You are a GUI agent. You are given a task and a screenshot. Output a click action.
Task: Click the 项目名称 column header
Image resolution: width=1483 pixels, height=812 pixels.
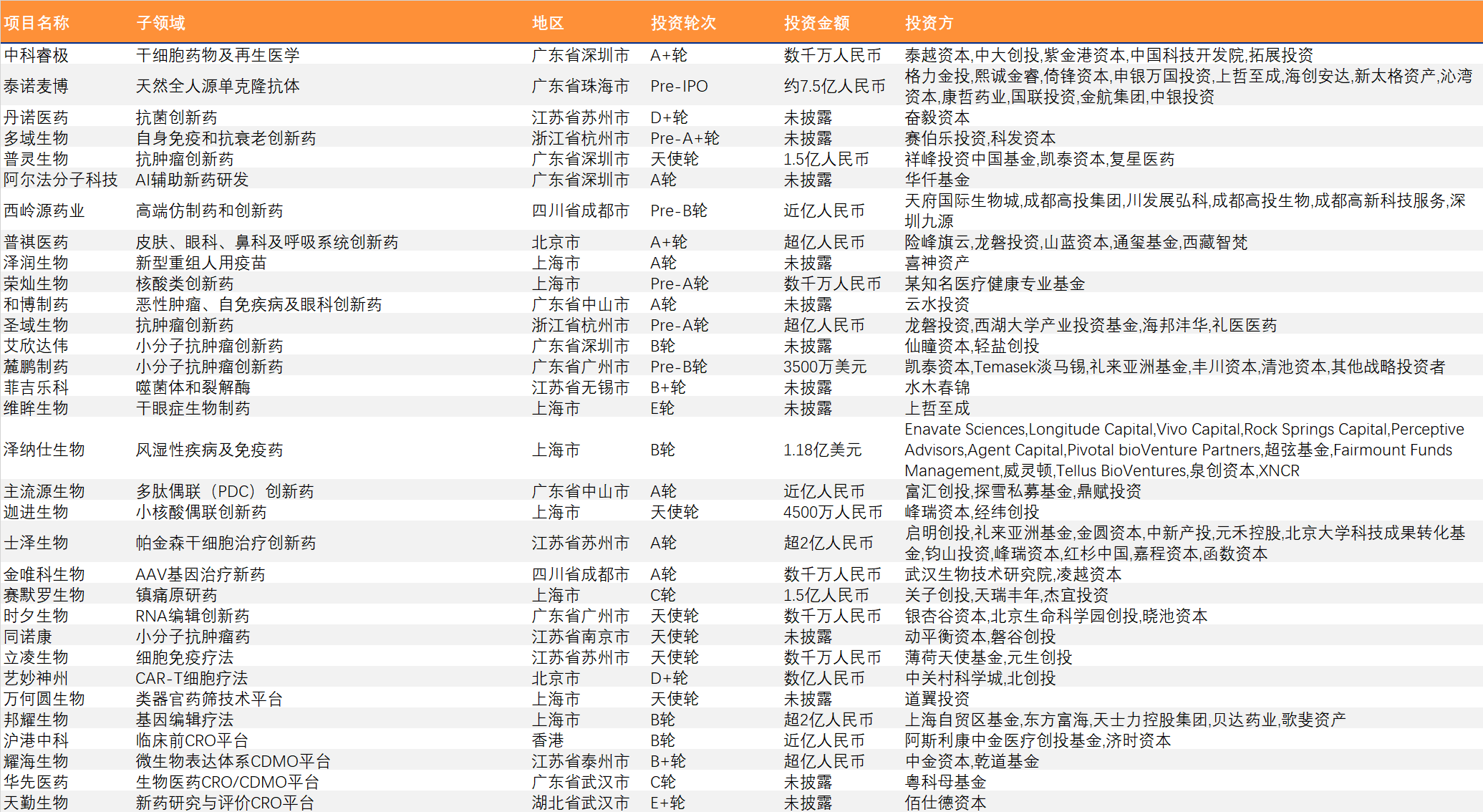coord(37,23)
